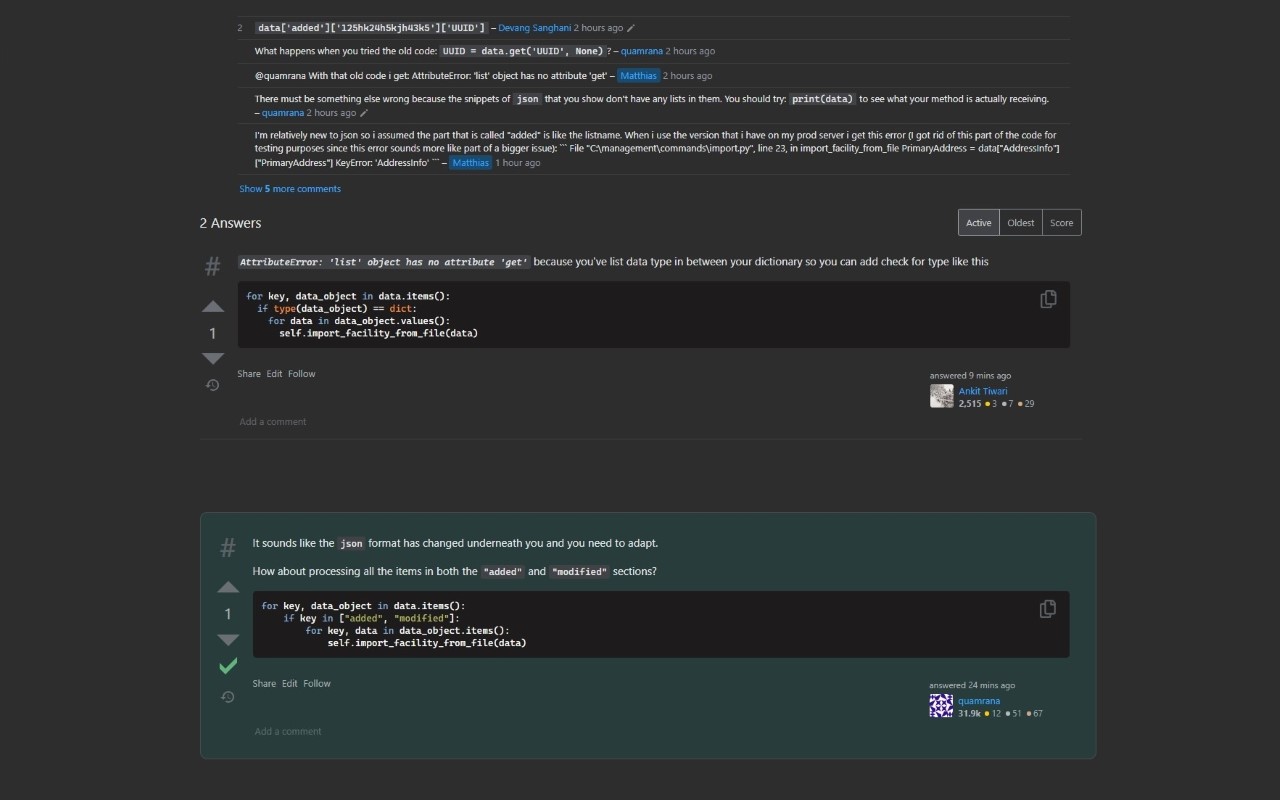Open quamrana's user profile
The image size is (1280, 800).
point(978,701)
